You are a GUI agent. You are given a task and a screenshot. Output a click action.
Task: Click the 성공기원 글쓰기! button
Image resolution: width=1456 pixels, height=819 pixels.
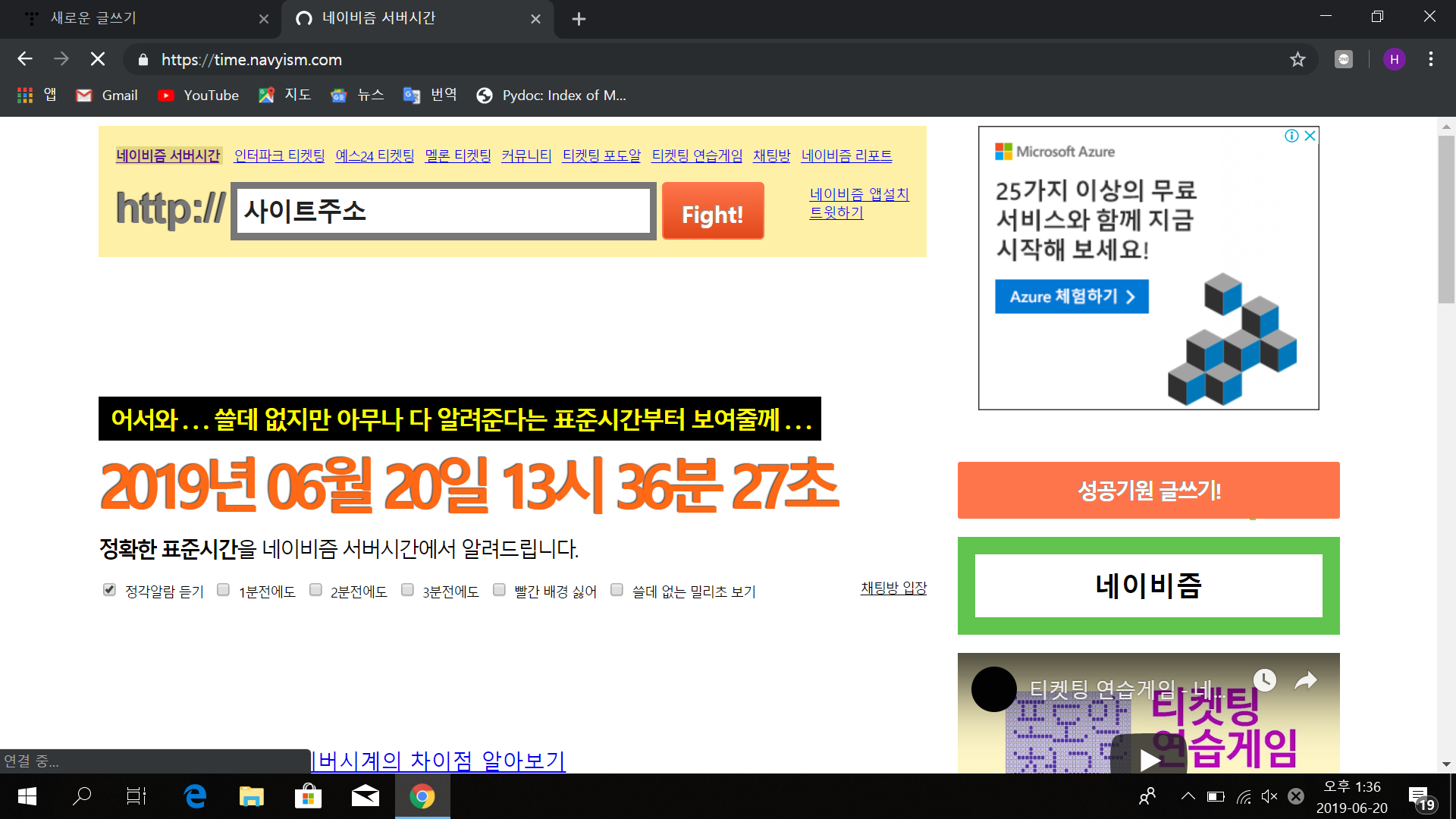(1148, 490)
